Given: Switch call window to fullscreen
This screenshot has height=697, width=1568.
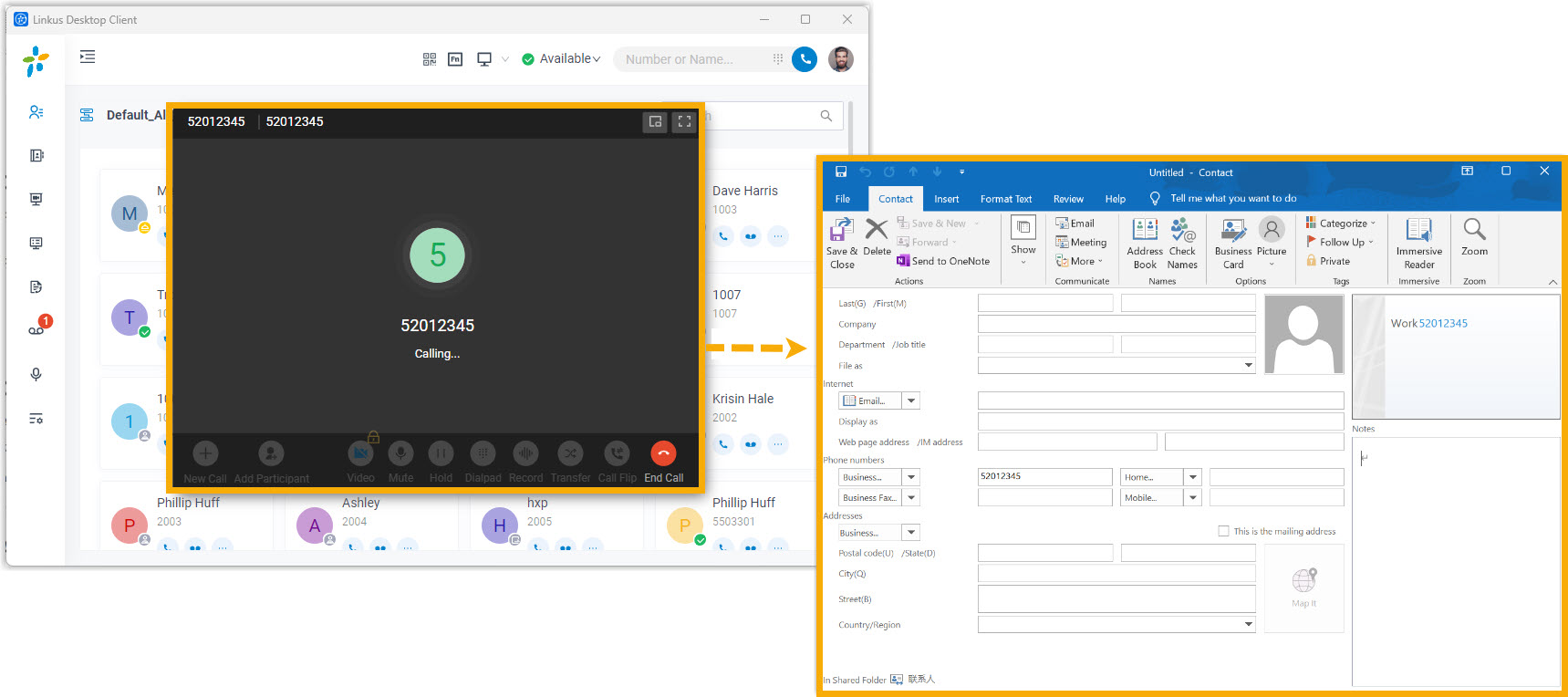Looking at the screenshot, I should click(x=684, y=121).
